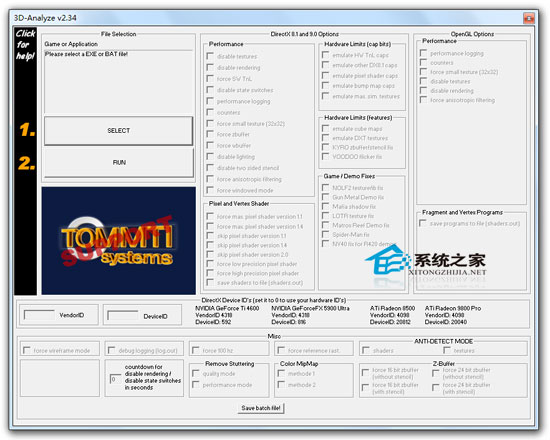Check OpenGL 'disable textures' checkbox

click(423, 81)
